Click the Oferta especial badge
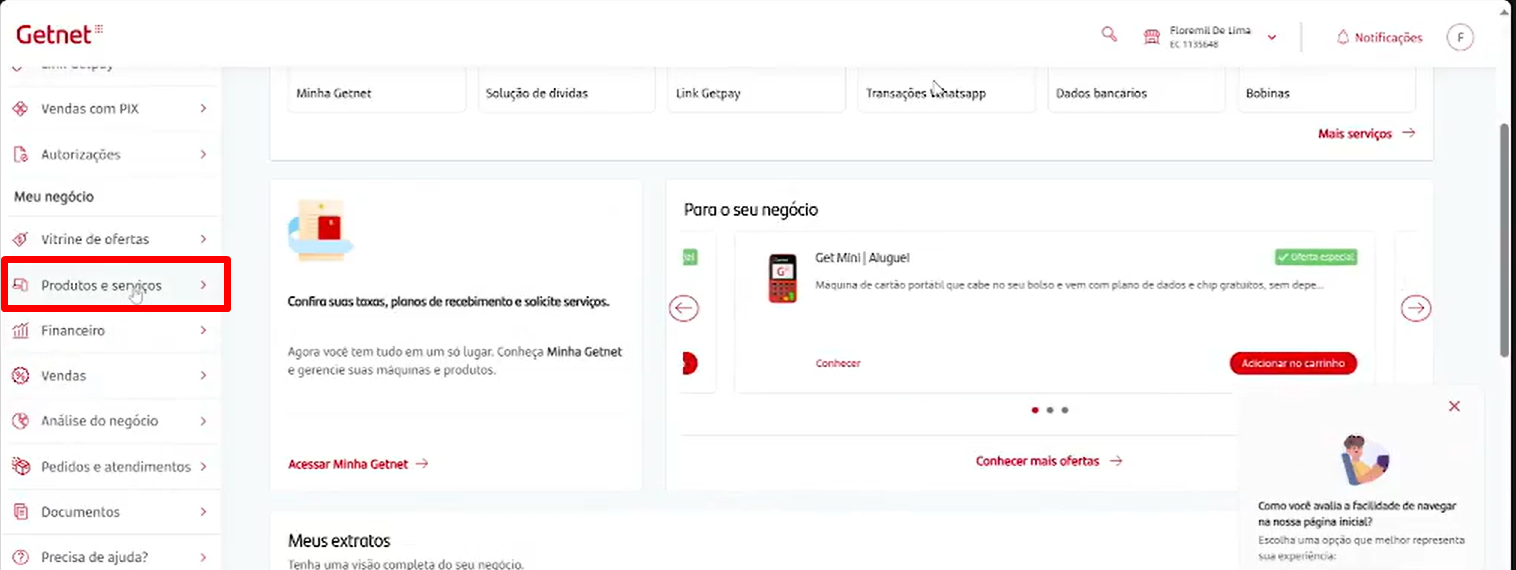This screenshot has height=570, width=1516. click(x=1316, y=257)
